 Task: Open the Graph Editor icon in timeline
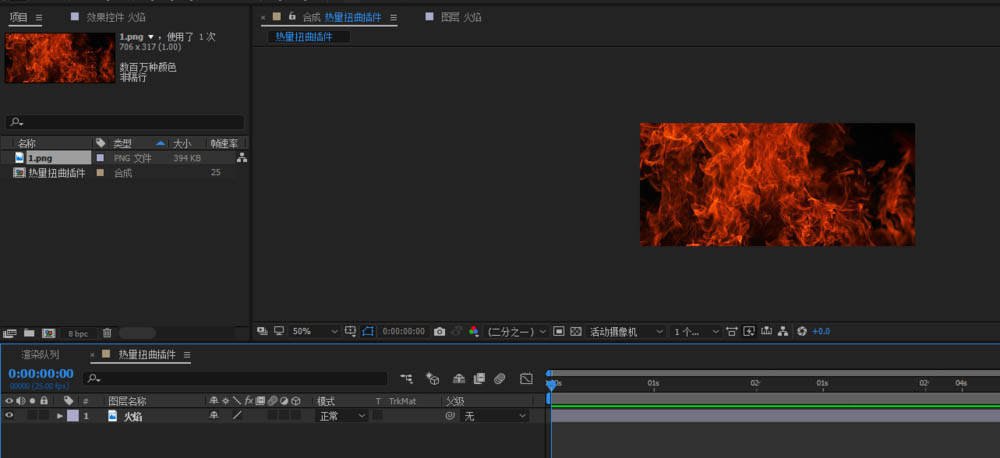(x=526, y=378)
